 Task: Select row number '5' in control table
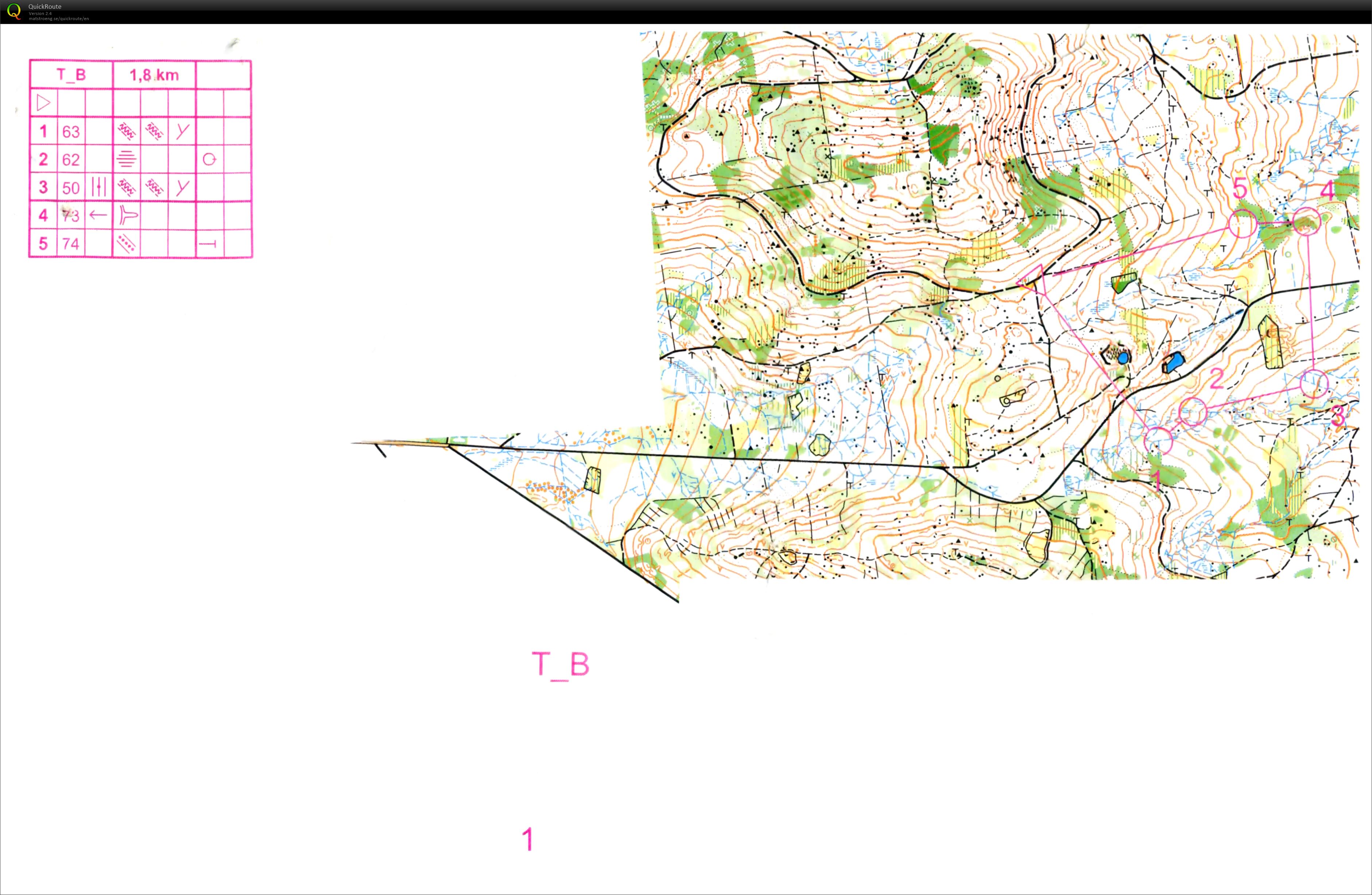[x=43, y=243]
